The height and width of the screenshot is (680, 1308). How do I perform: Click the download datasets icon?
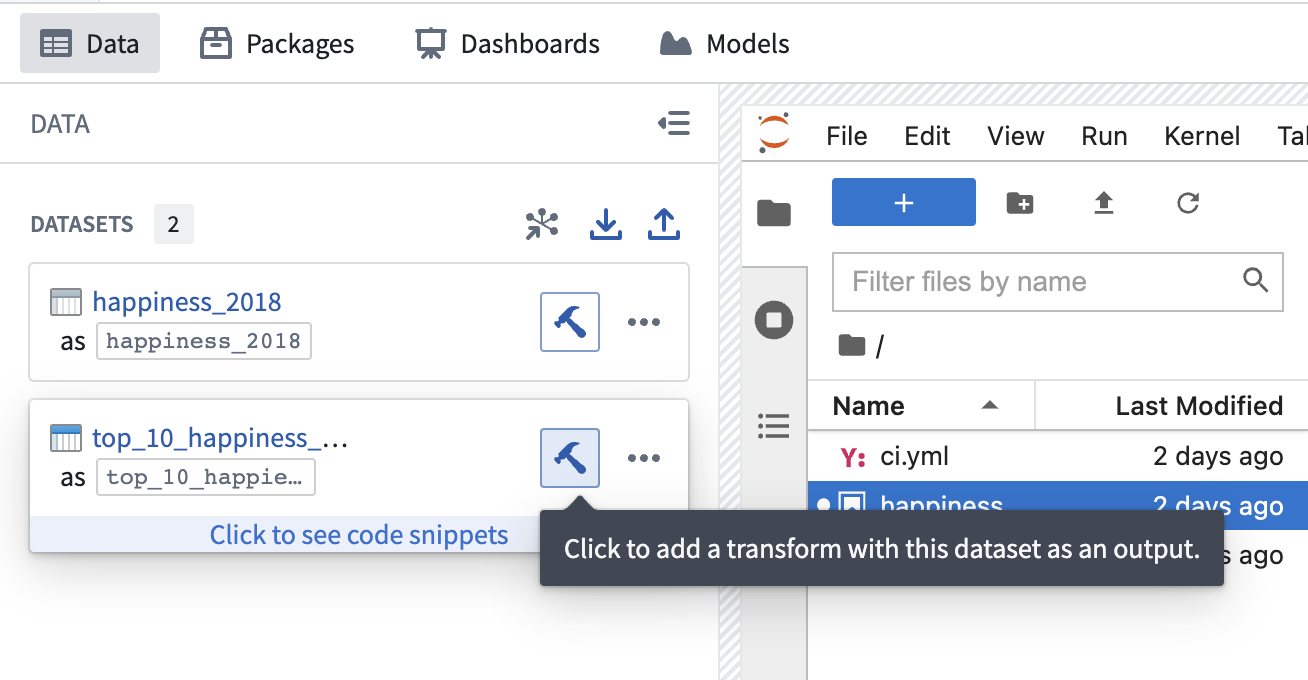point(605,224)
